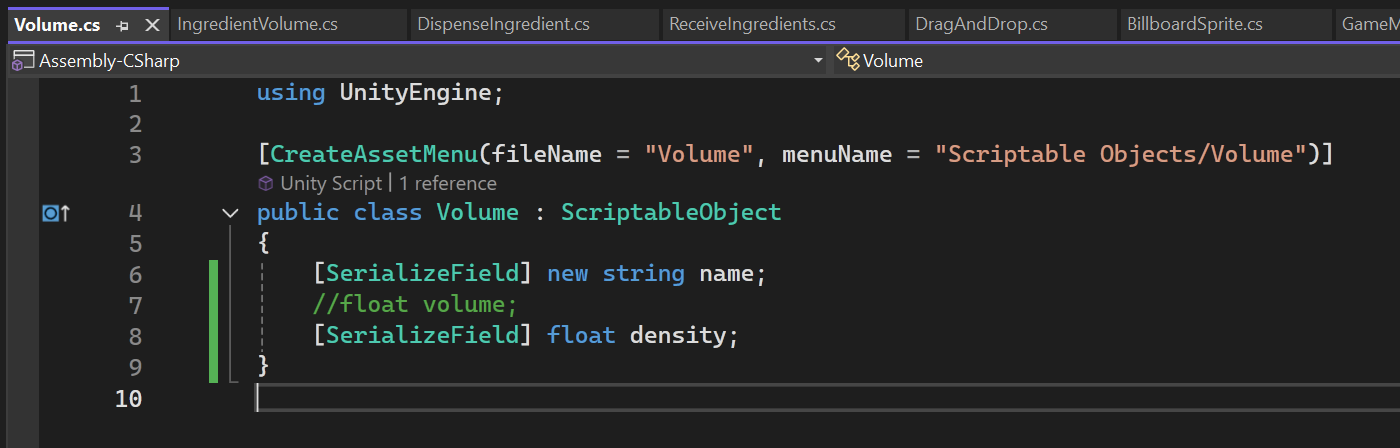Viewport: 1400px width, 448px height.
Task: Switch to IngredientVolume.cs tab
Action: pos(257,24)
